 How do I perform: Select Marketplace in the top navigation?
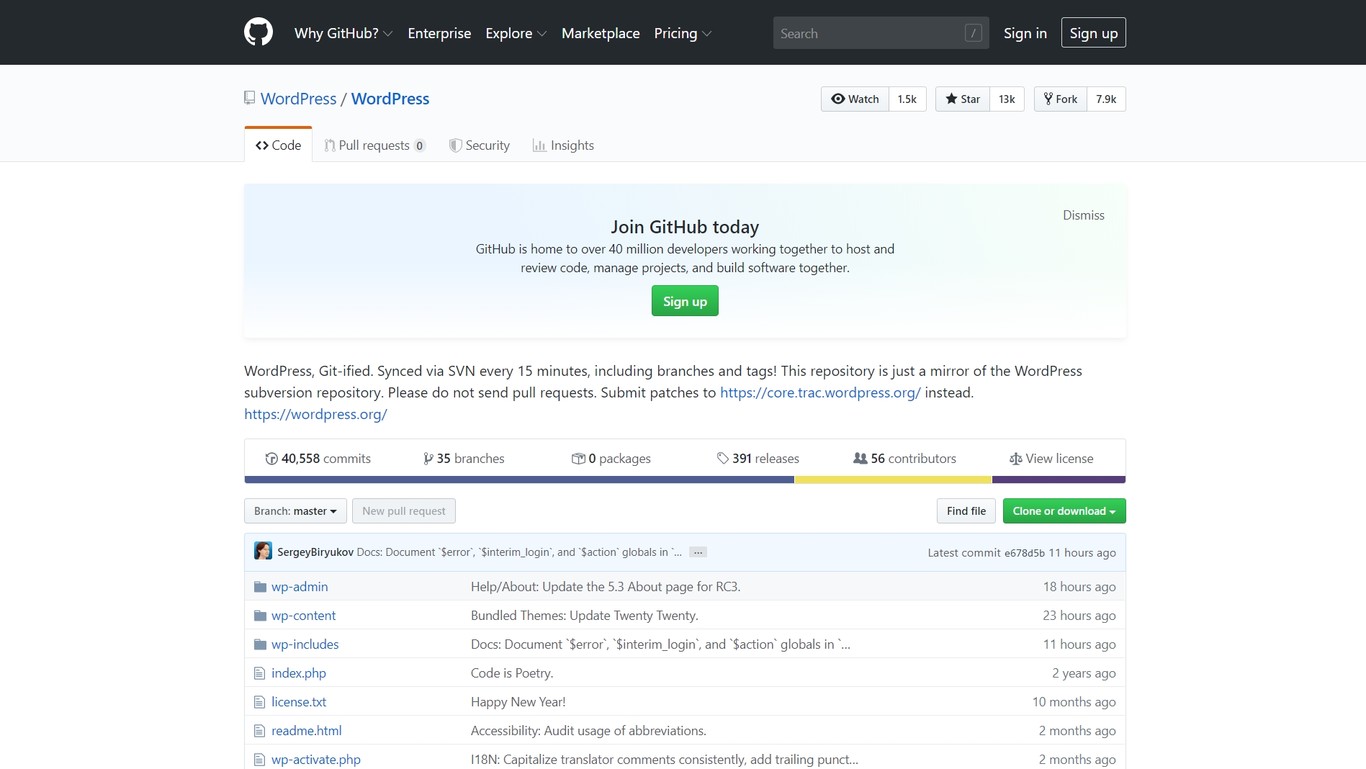[600, 32]
